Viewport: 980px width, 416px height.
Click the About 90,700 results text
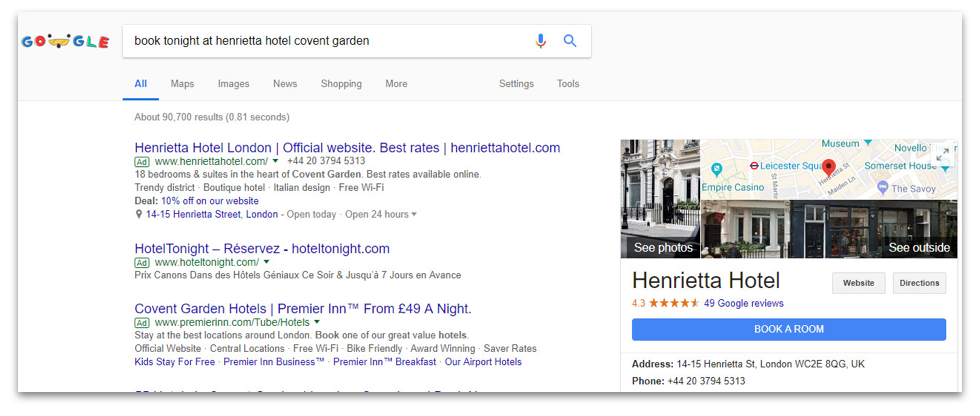tap(212, 117)
